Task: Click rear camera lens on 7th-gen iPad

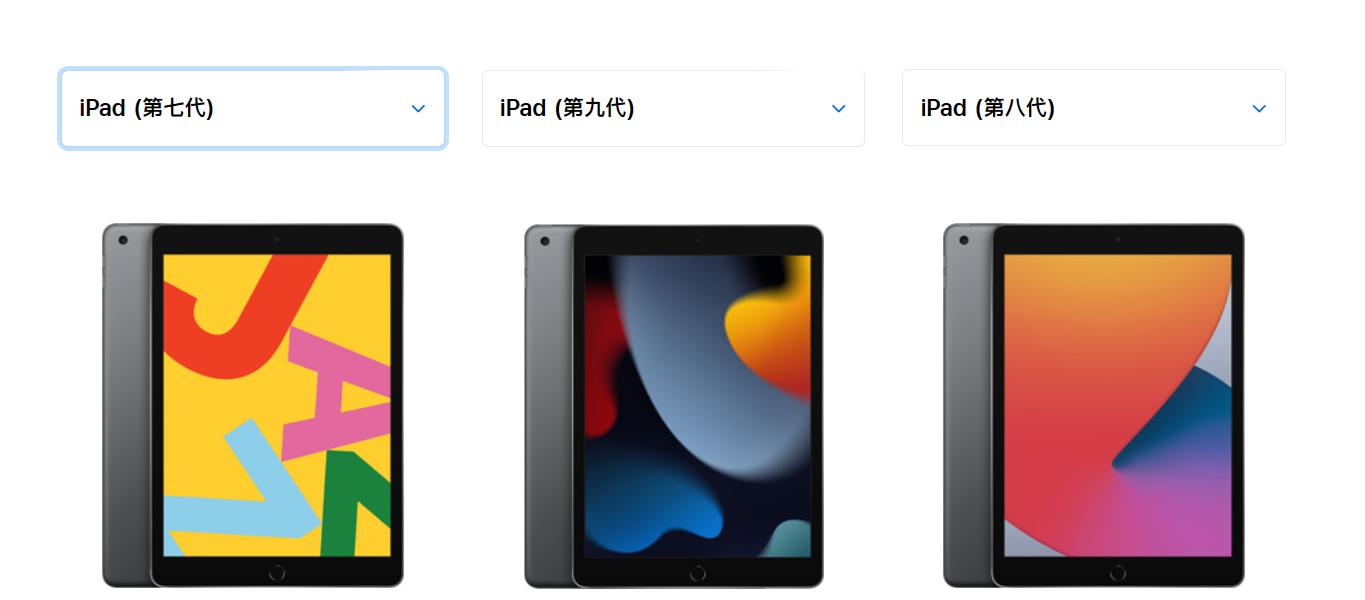Action: [123, 240]
